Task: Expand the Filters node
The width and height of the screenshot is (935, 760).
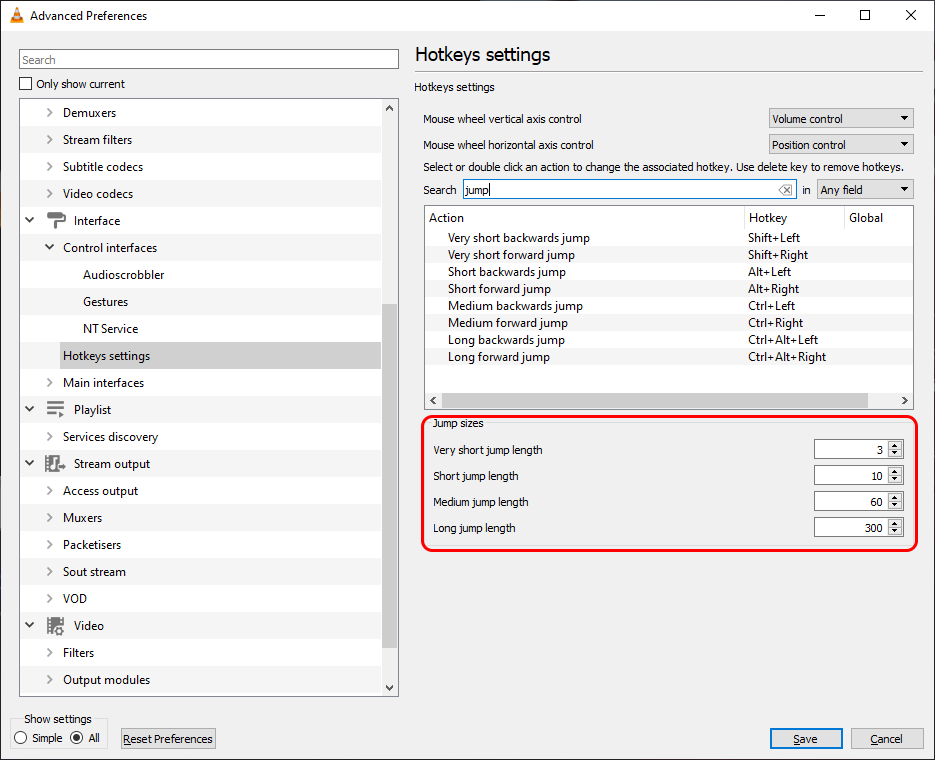Action: pos(49,653)
